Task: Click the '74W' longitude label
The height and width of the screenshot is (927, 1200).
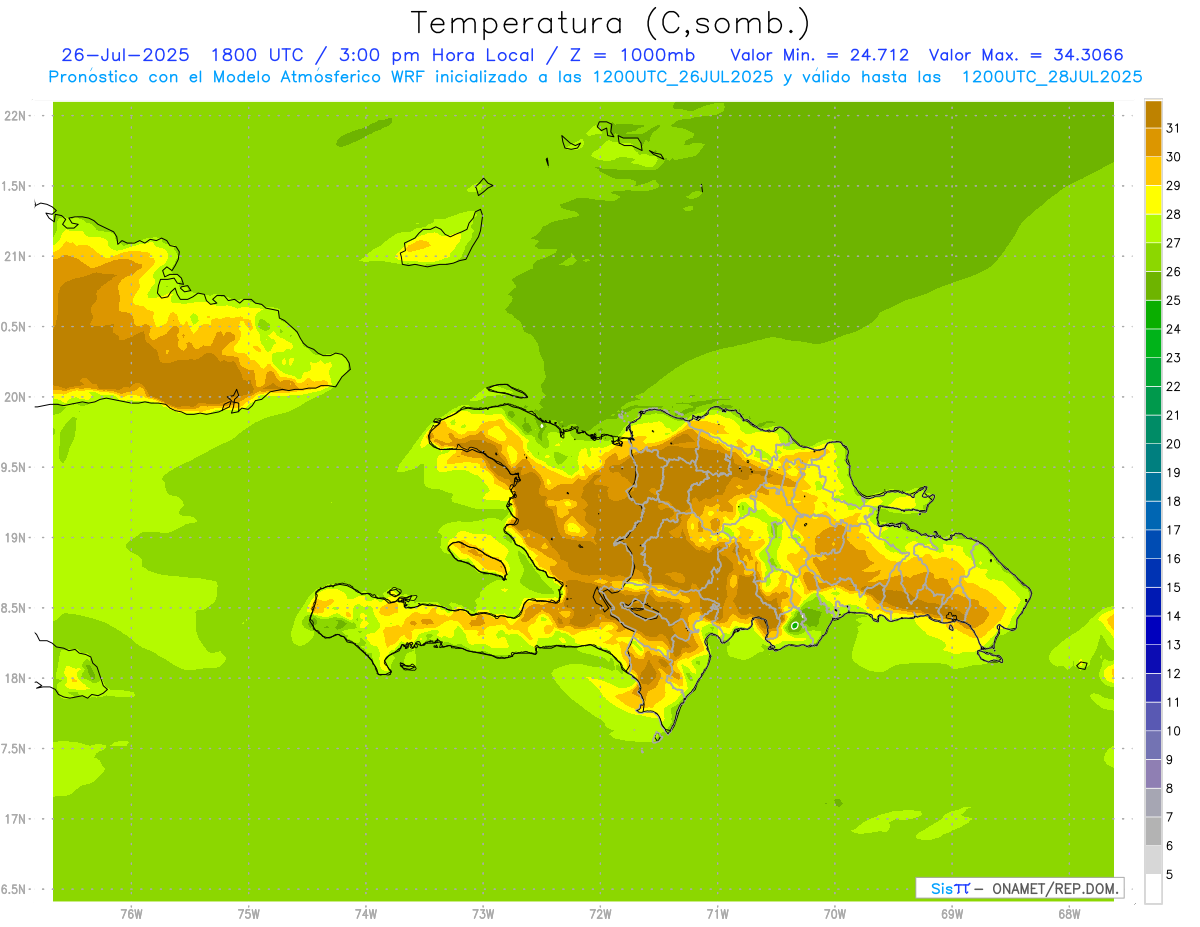Action: [366, 914]
